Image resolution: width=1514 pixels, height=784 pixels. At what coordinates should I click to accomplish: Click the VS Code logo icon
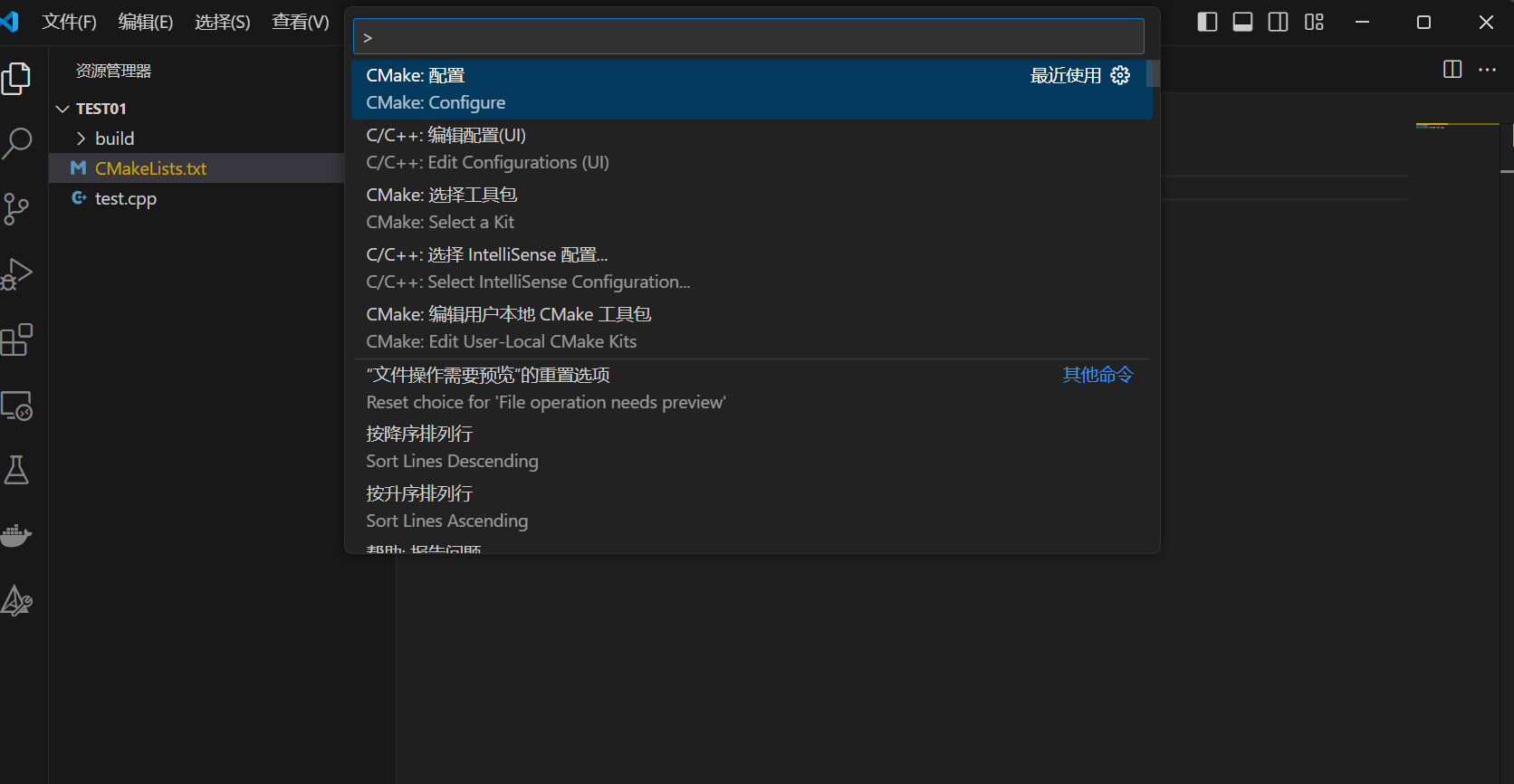click(x=10, y=21)
